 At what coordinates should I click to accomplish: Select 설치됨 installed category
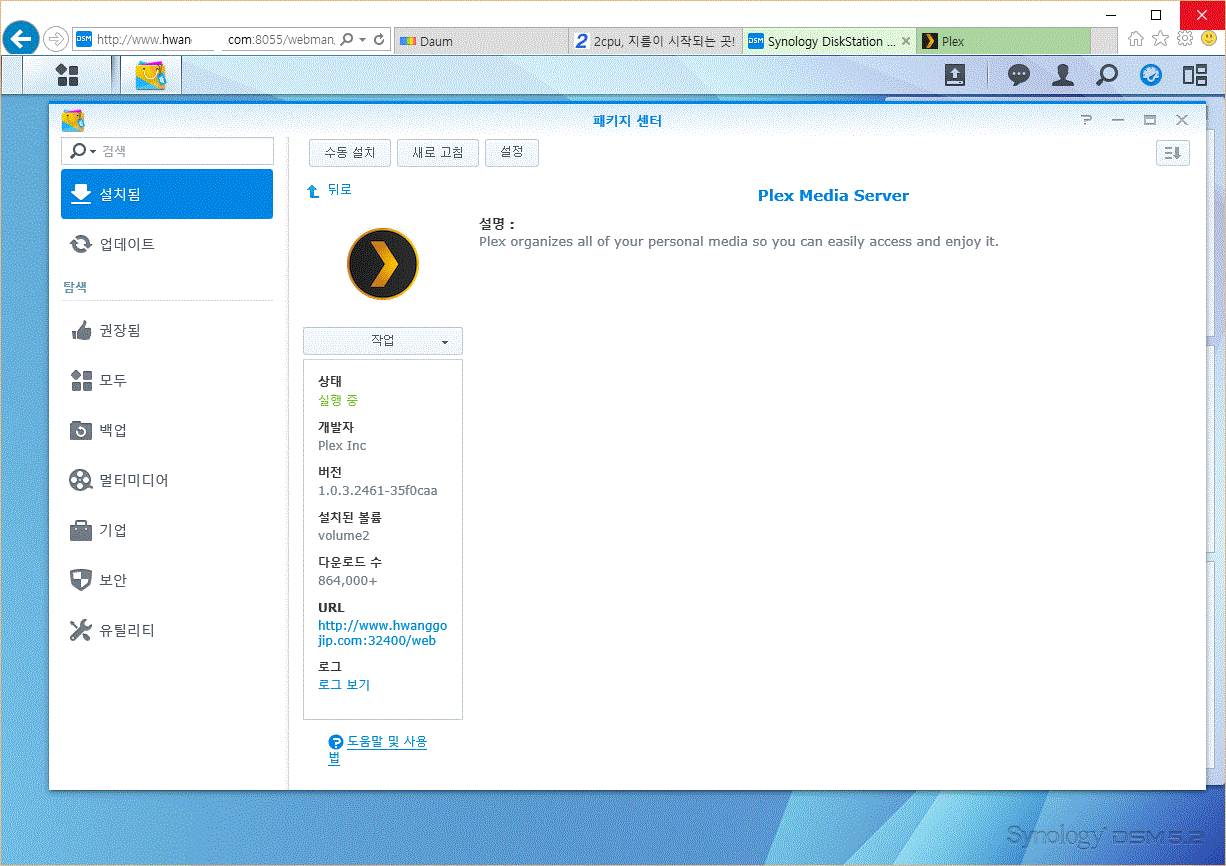(167, 194)
